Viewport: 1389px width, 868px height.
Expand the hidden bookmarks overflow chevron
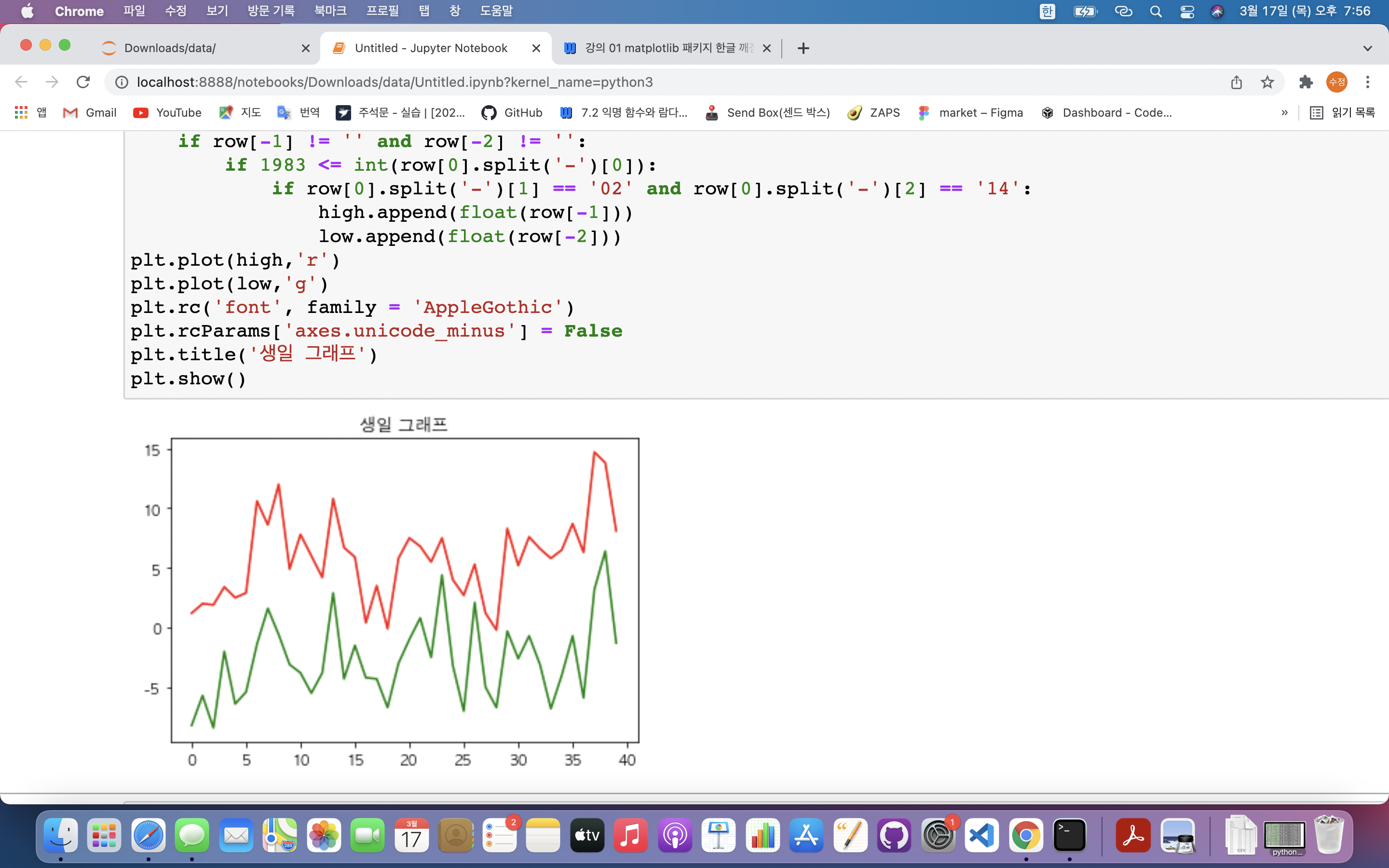[x=1284, y=112]
